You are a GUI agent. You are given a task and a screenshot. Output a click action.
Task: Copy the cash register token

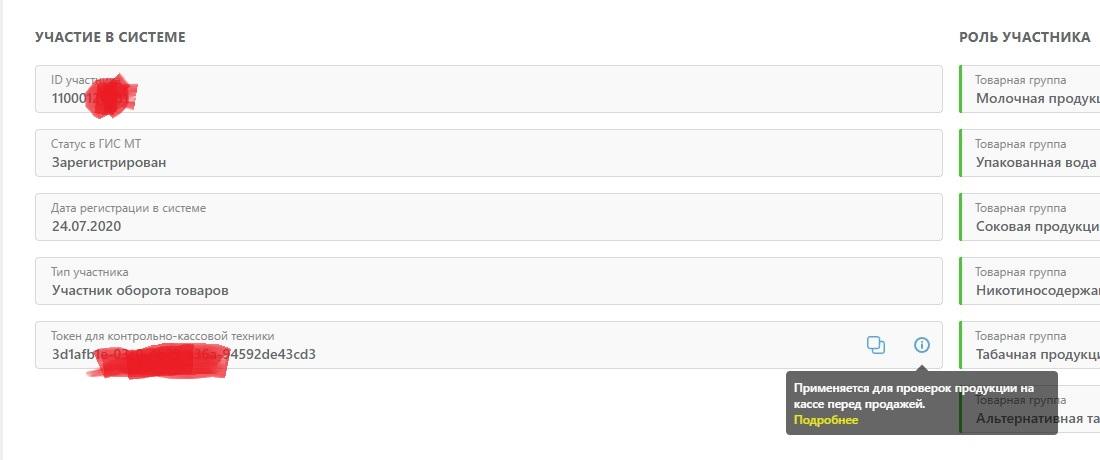pos(876,345)
